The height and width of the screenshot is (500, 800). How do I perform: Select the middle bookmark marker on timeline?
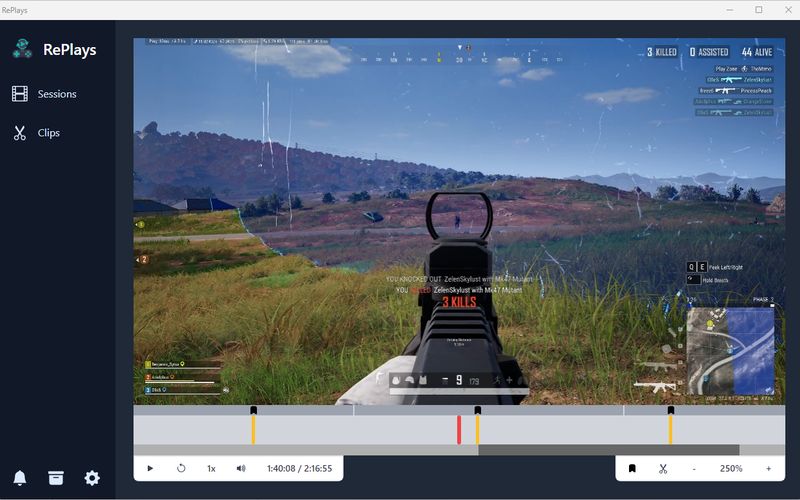pos(478,410)
